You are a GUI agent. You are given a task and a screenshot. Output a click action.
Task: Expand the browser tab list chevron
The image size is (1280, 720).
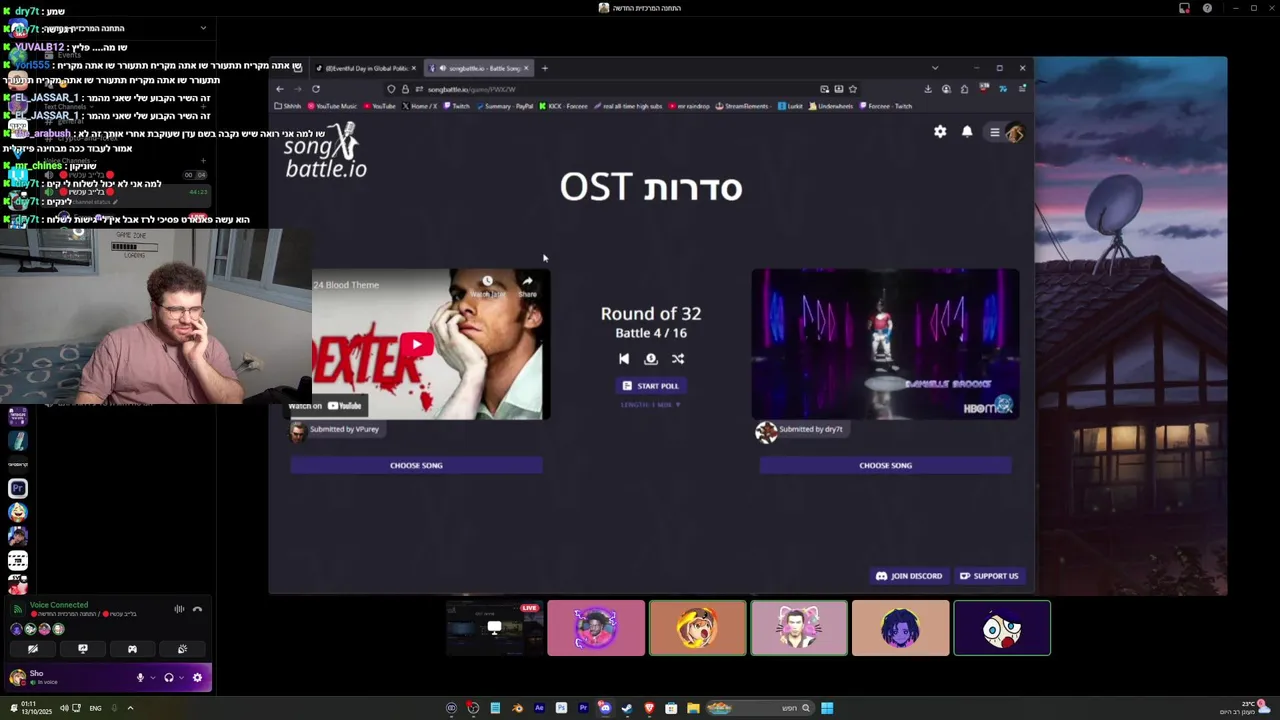(935, 68)
